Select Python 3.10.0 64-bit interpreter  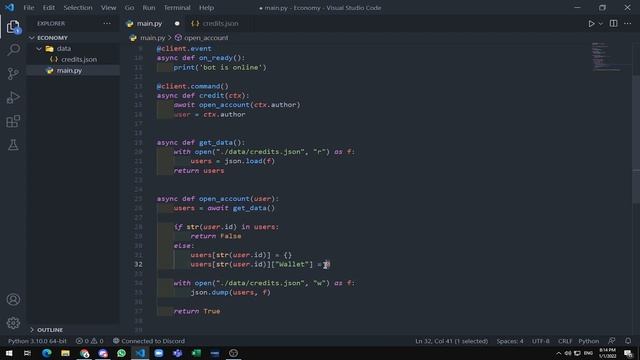37,341
